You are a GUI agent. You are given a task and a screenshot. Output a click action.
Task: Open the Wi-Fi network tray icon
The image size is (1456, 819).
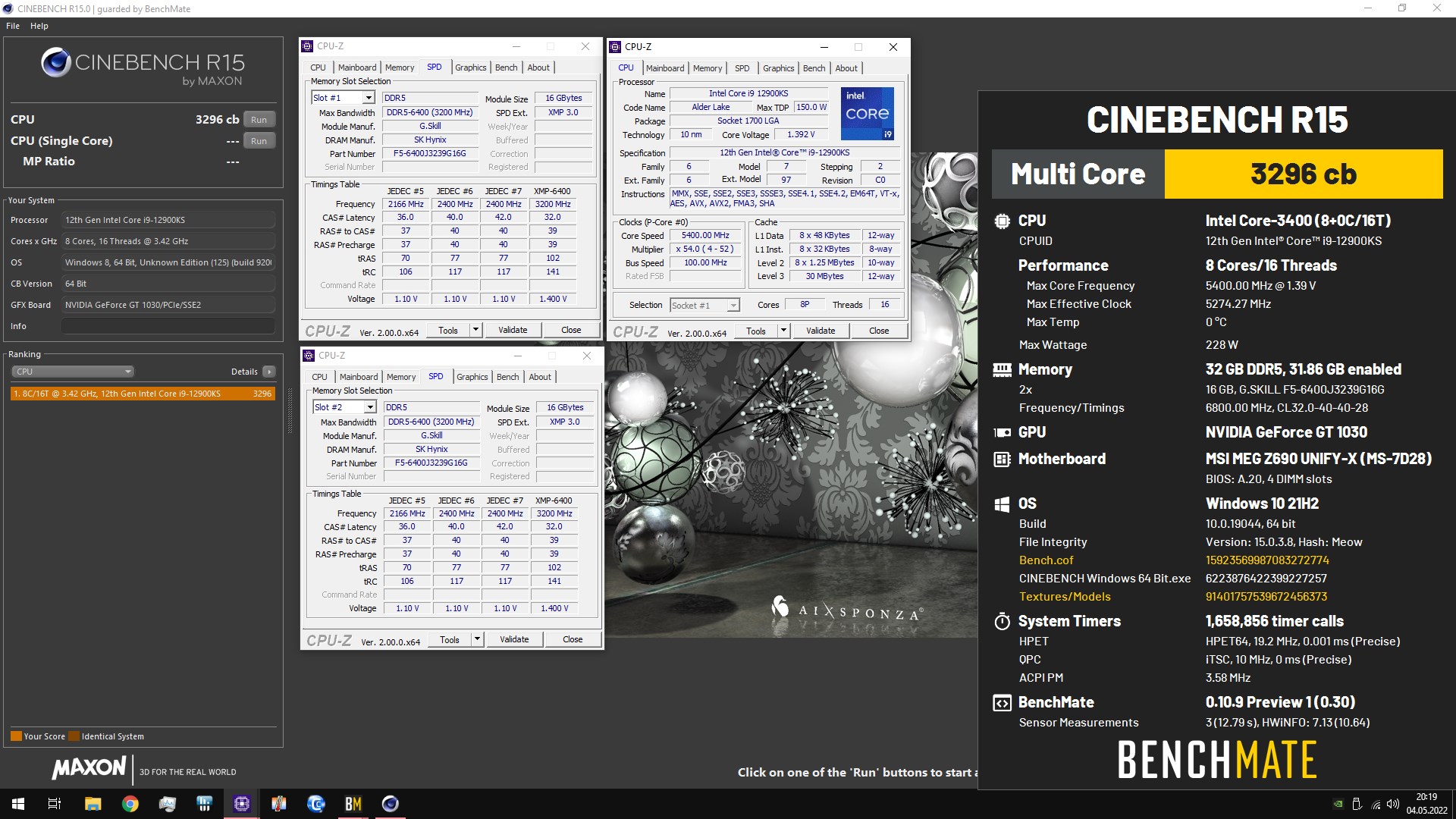[x=1375, y=804]
